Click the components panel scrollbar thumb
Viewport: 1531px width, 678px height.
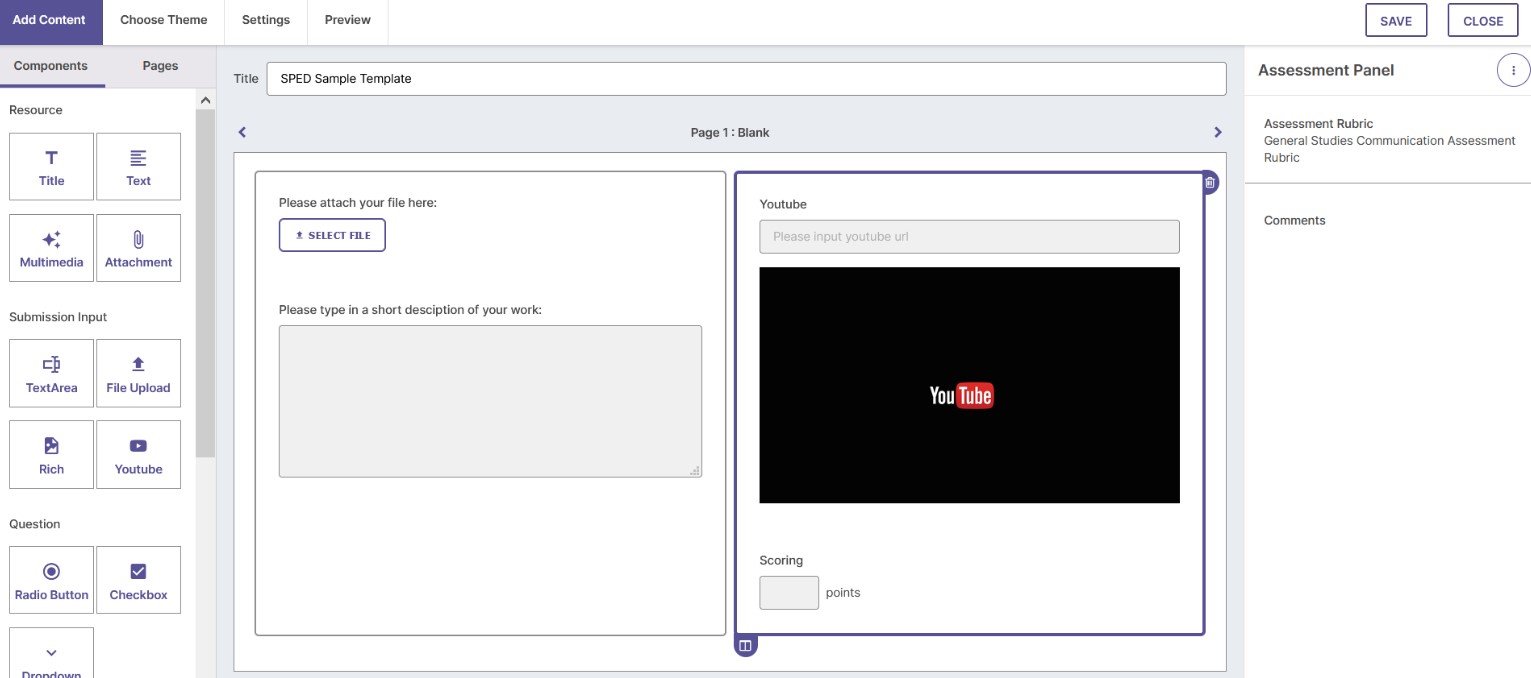point(205,283)
